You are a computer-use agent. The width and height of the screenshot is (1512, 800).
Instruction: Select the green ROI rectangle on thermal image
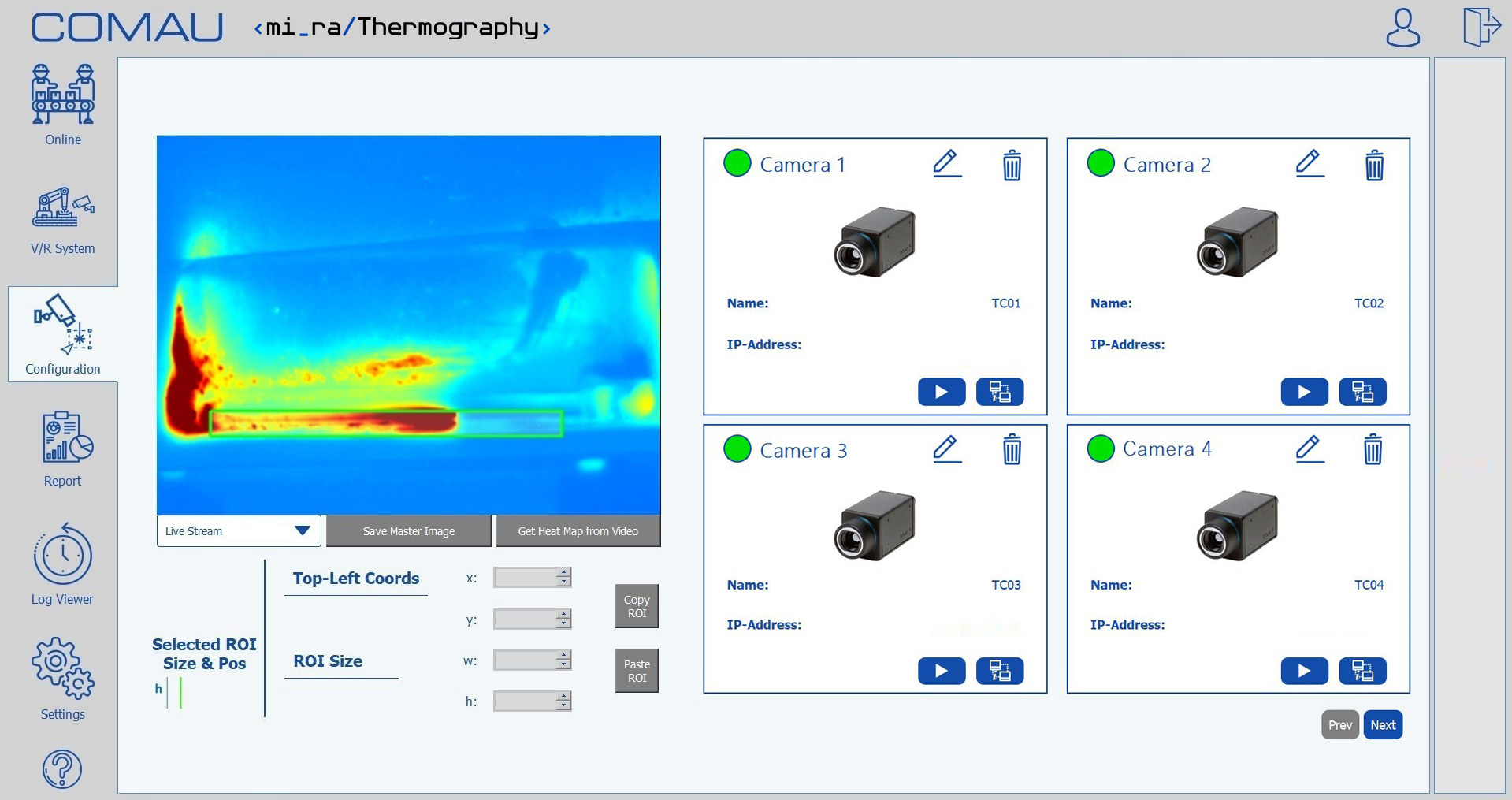pyautogui.click(x=385, y=423)
